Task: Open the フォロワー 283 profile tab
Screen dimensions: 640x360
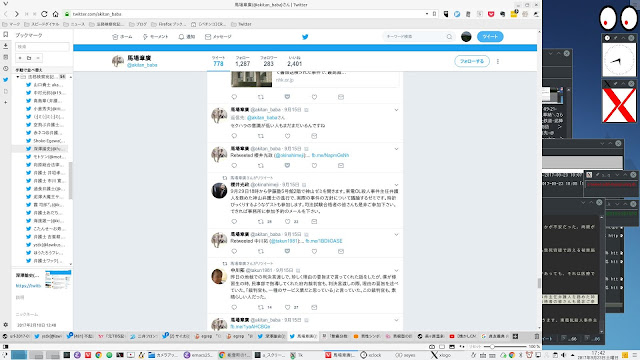Action: pyautogui.click(x=269, y=61)
